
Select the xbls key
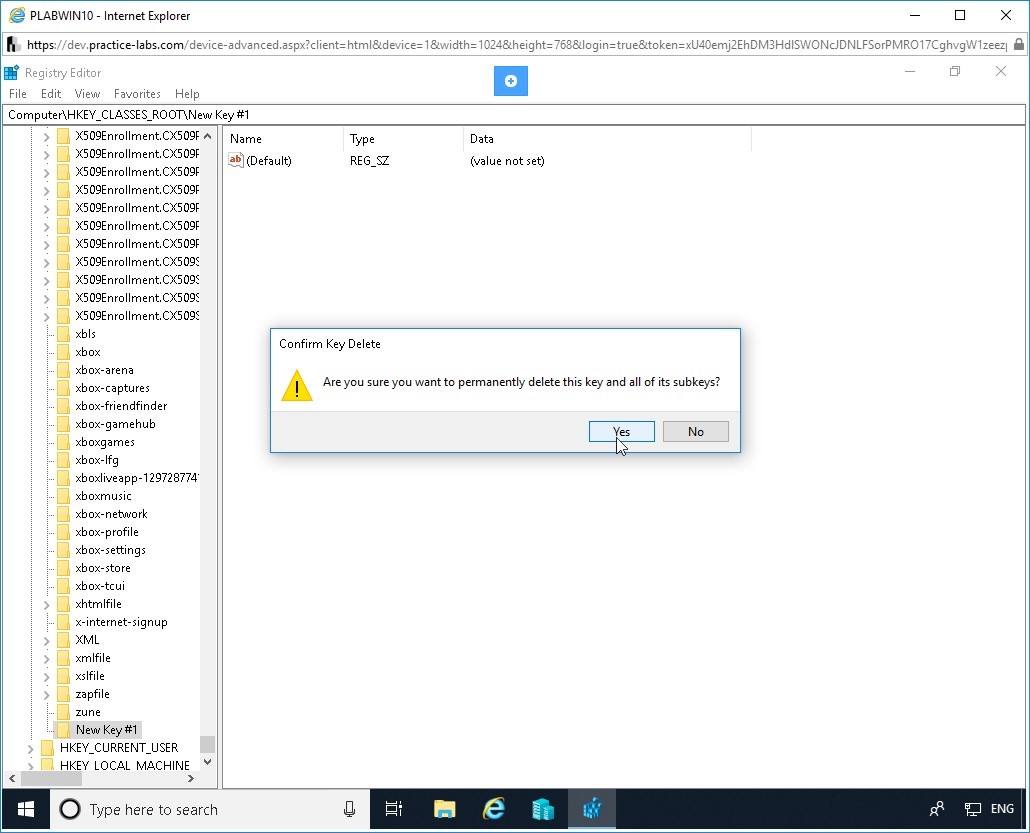point(85,334)
